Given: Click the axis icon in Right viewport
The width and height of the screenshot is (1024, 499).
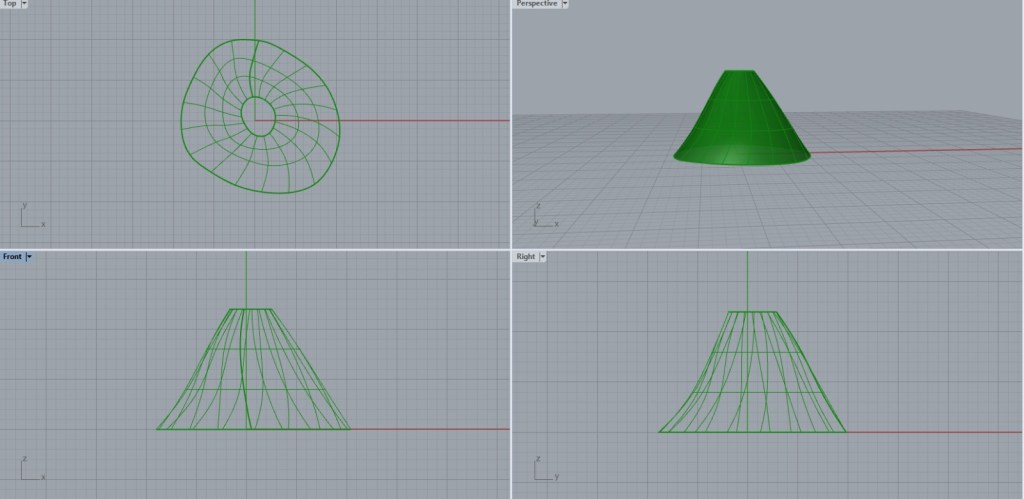Looking at the screenshot, I should (x=541, y=468).
